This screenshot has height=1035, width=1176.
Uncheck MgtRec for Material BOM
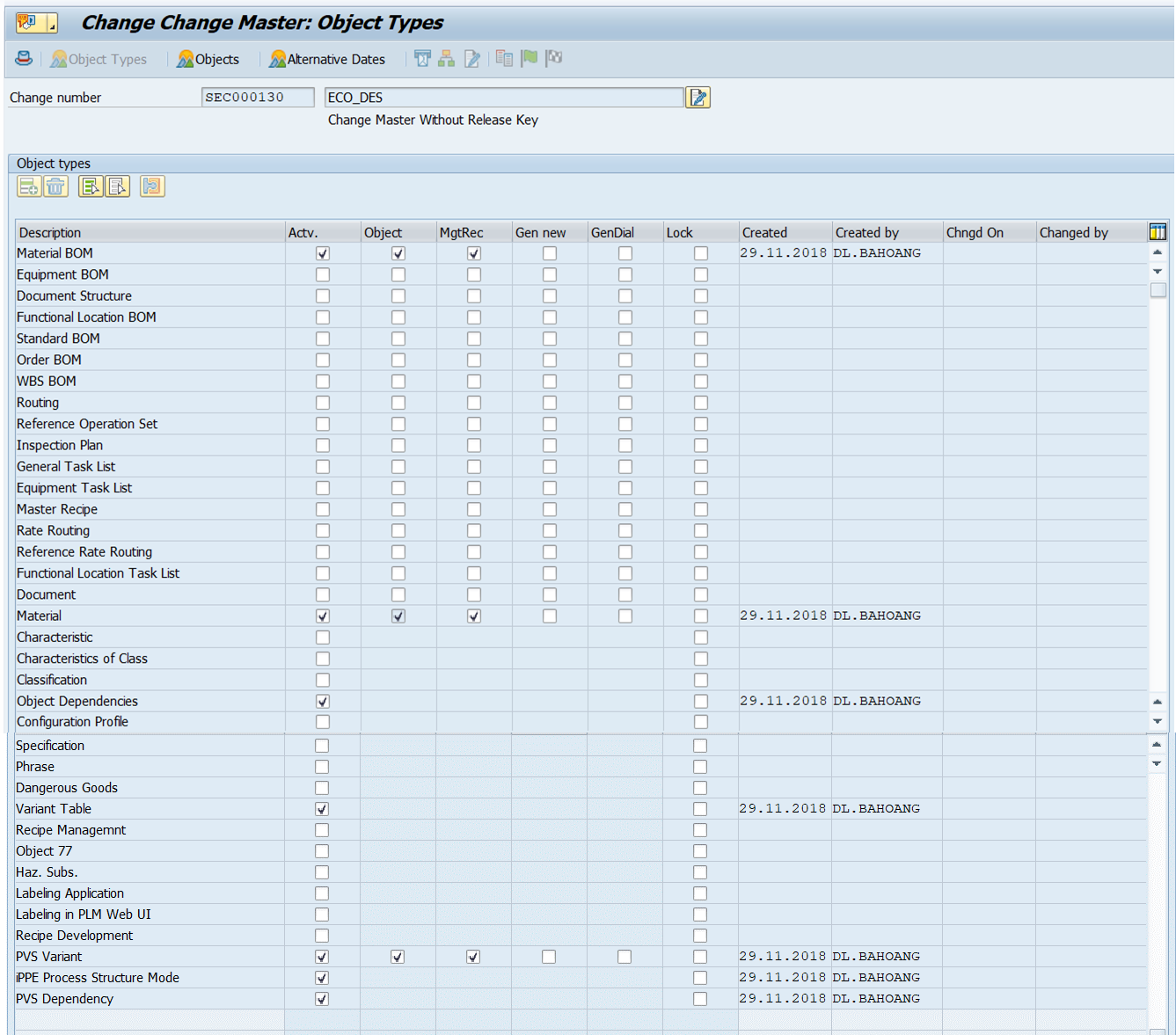pyautogui.click(x=474, y=253)
